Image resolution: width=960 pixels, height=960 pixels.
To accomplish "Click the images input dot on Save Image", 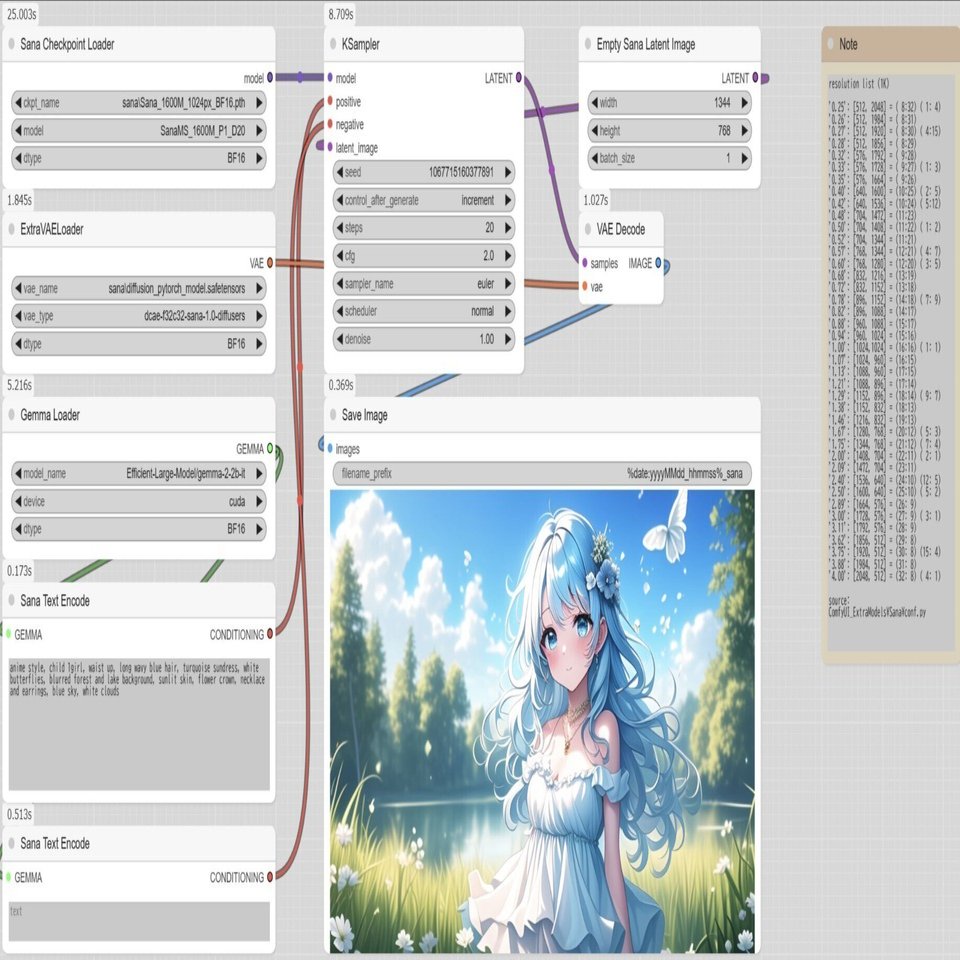I will point(330,448).
